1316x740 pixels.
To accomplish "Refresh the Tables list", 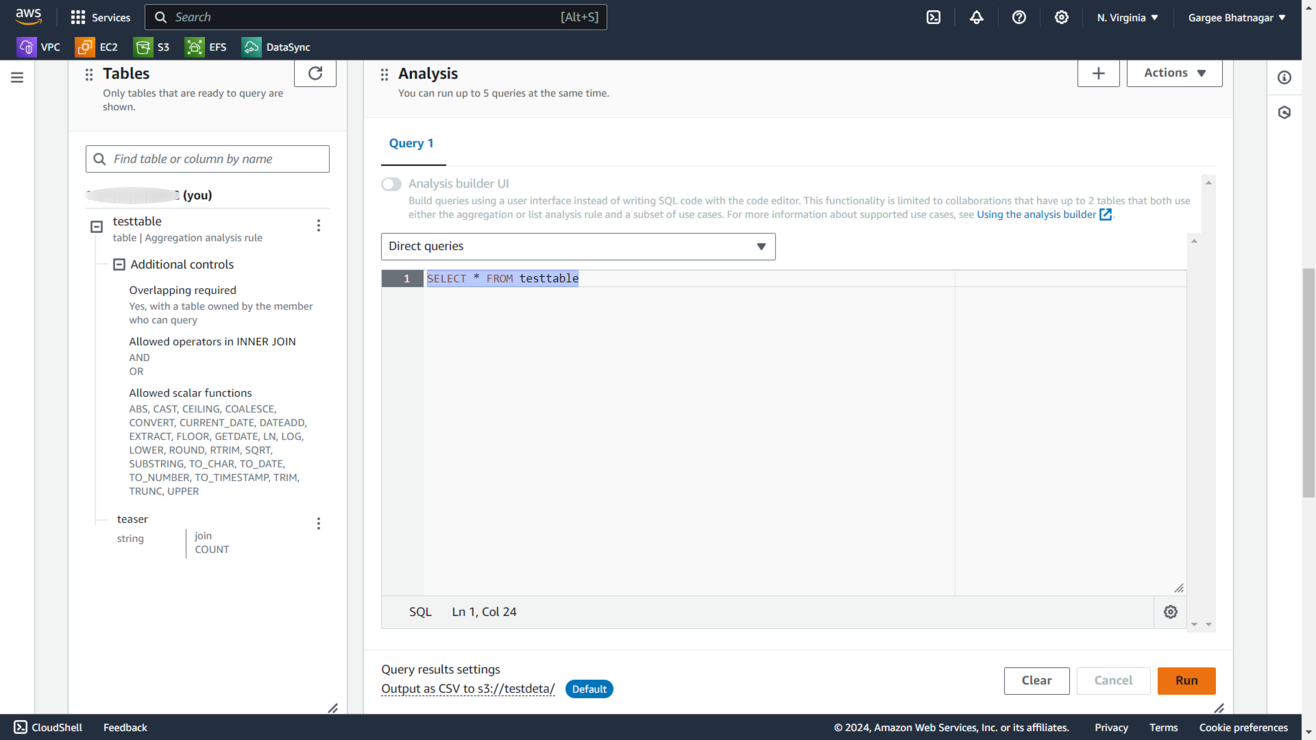I will click(315, 73).
